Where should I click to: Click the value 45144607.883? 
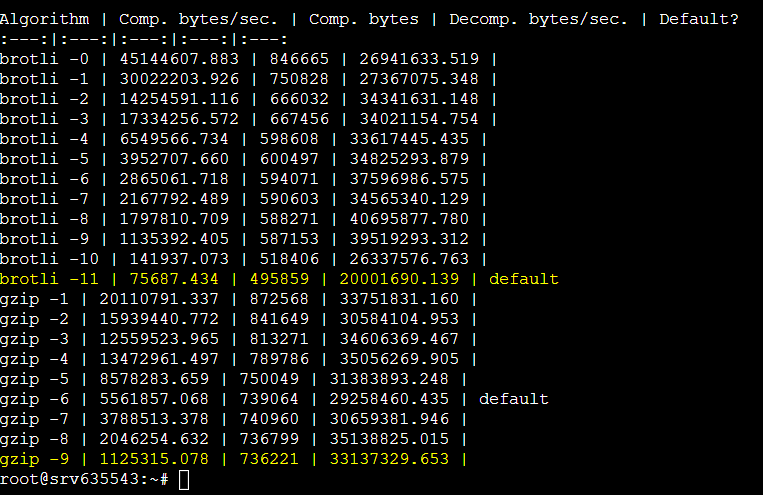179,59
